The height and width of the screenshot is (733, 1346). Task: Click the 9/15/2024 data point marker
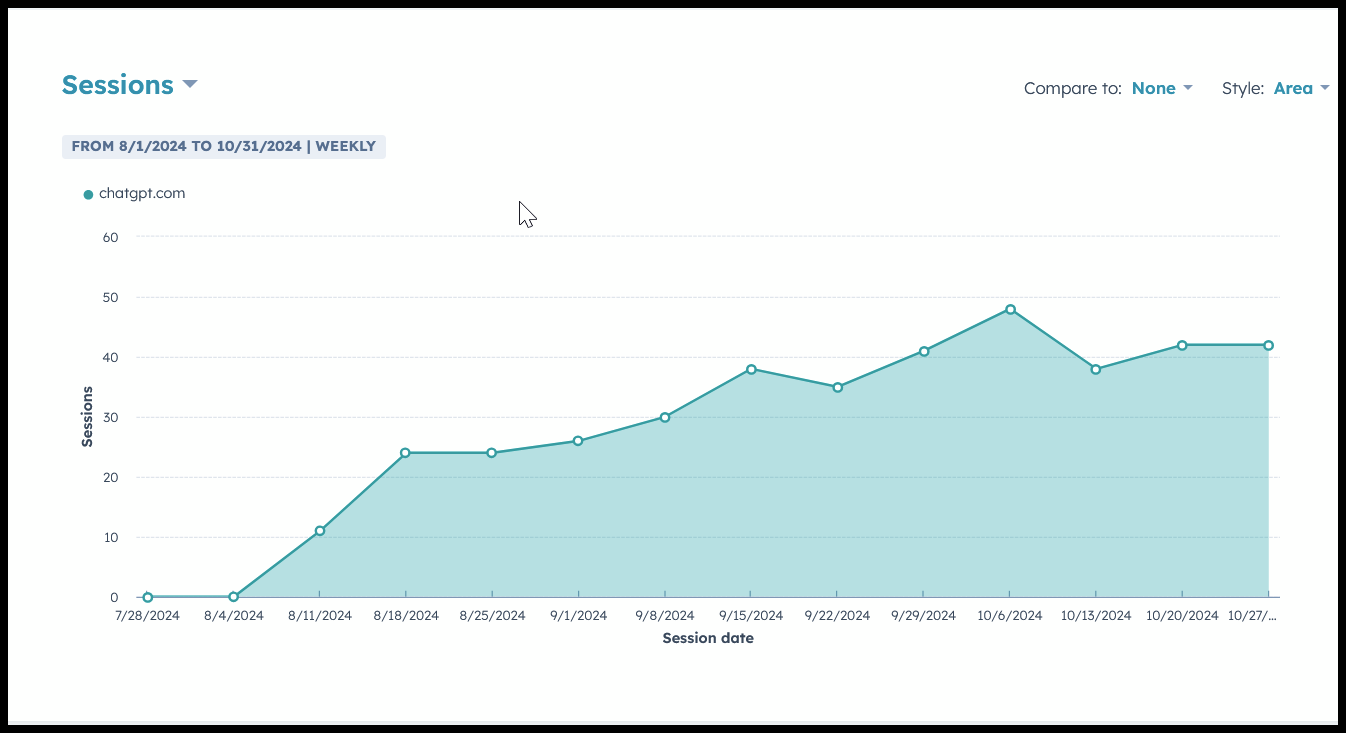point(751,369)
